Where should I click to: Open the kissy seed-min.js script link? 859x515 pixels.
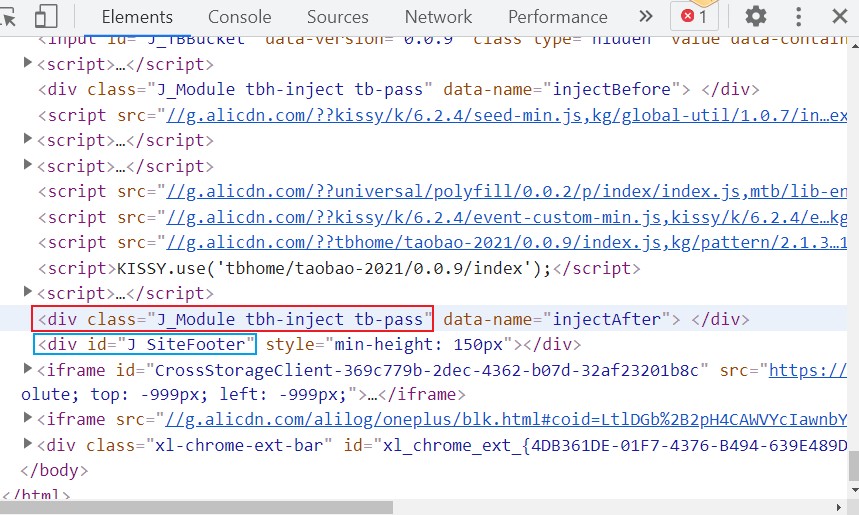pyautogui.click(x=507, y=116)
